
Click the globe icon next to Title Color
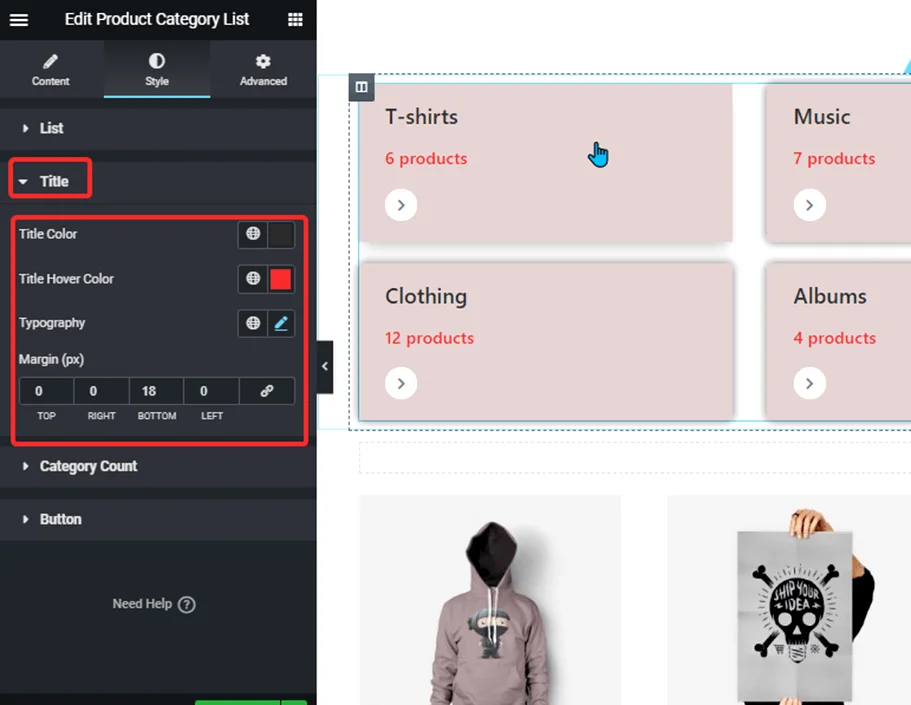pyautogui.click(x=252, y=233)
